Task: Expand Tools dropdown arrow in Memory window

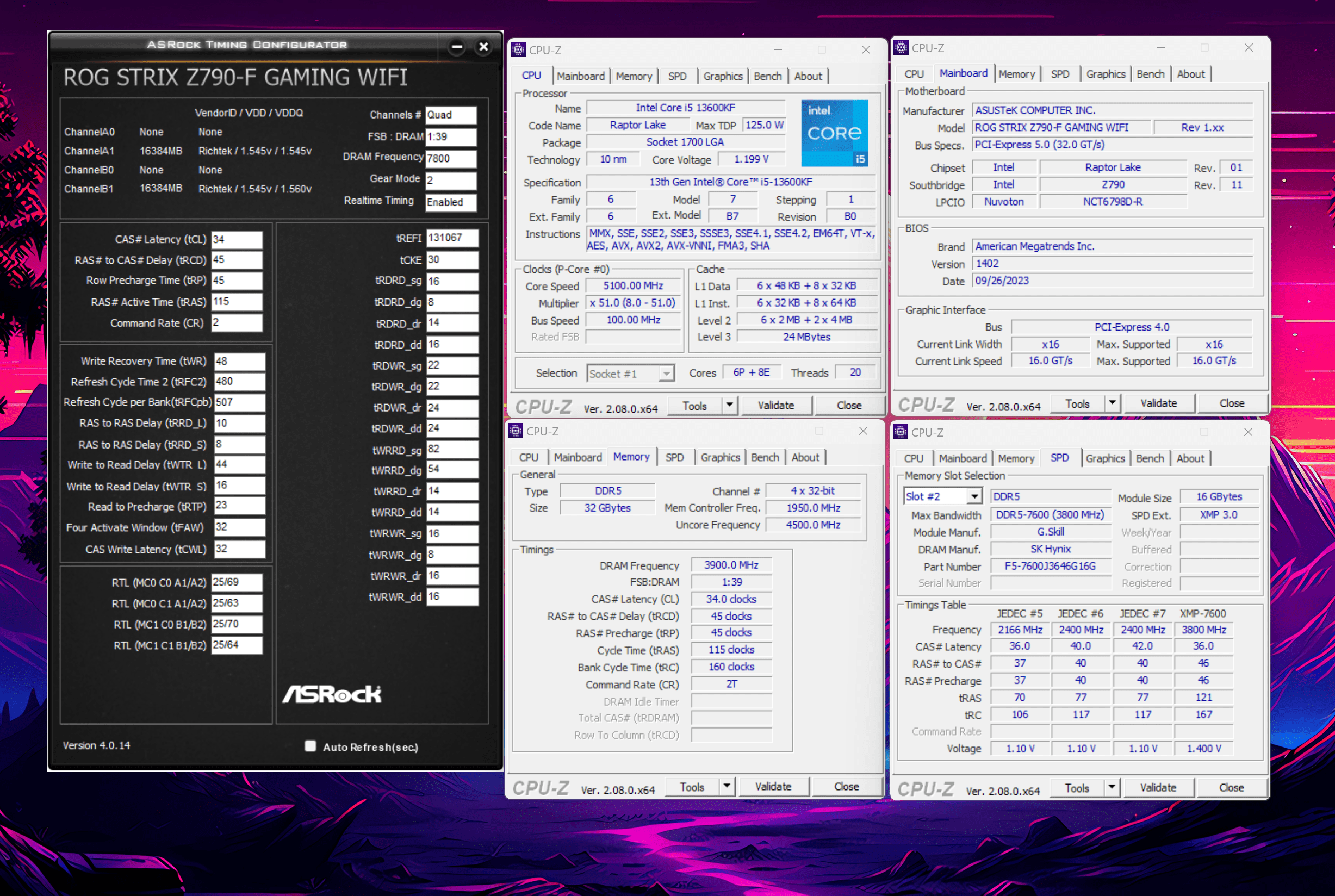Action: pos(727,786)
